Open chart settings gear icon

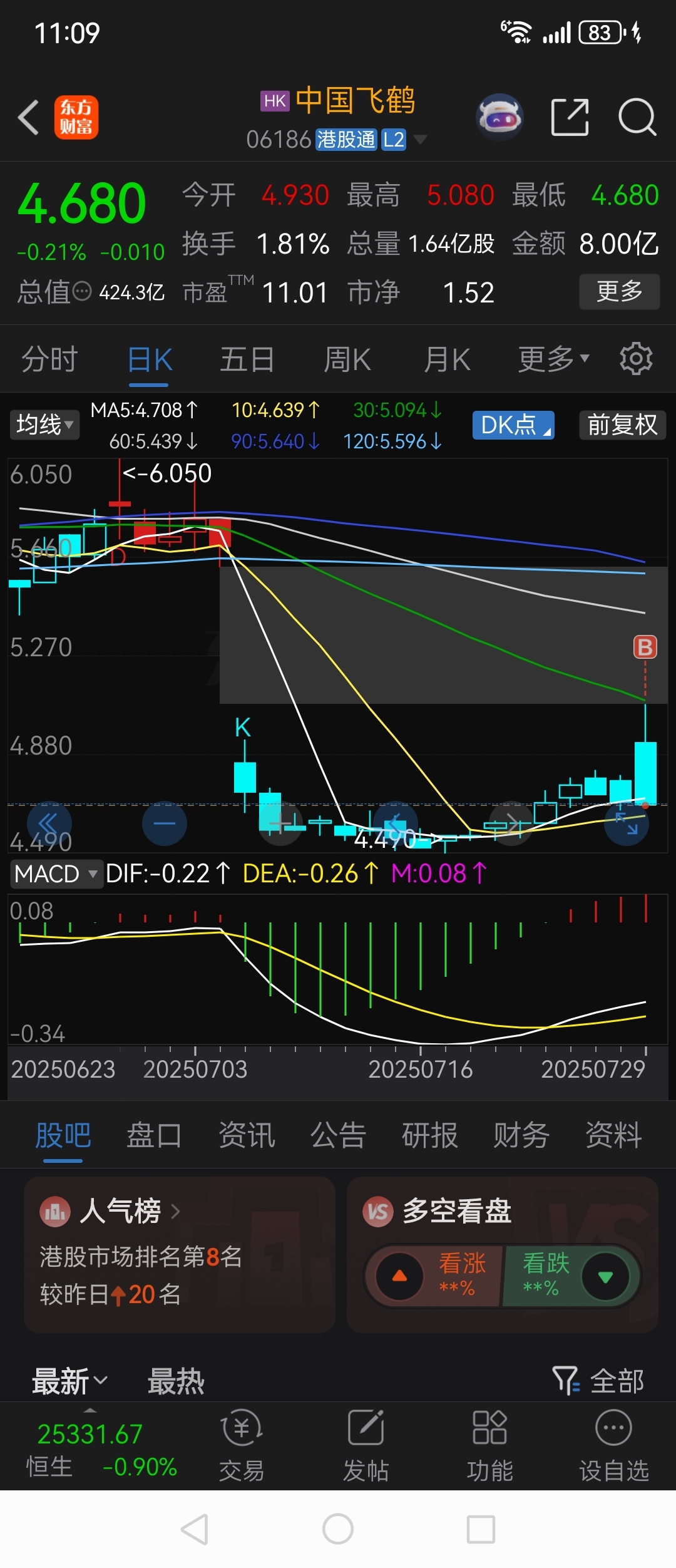click(636, 359)
